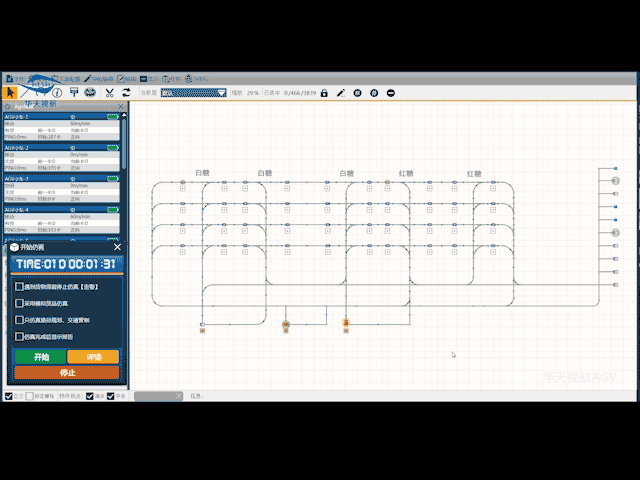Enable the first simulation option checkbox
The width and height of the screenshot is (640, 480).
pos(20,286)
